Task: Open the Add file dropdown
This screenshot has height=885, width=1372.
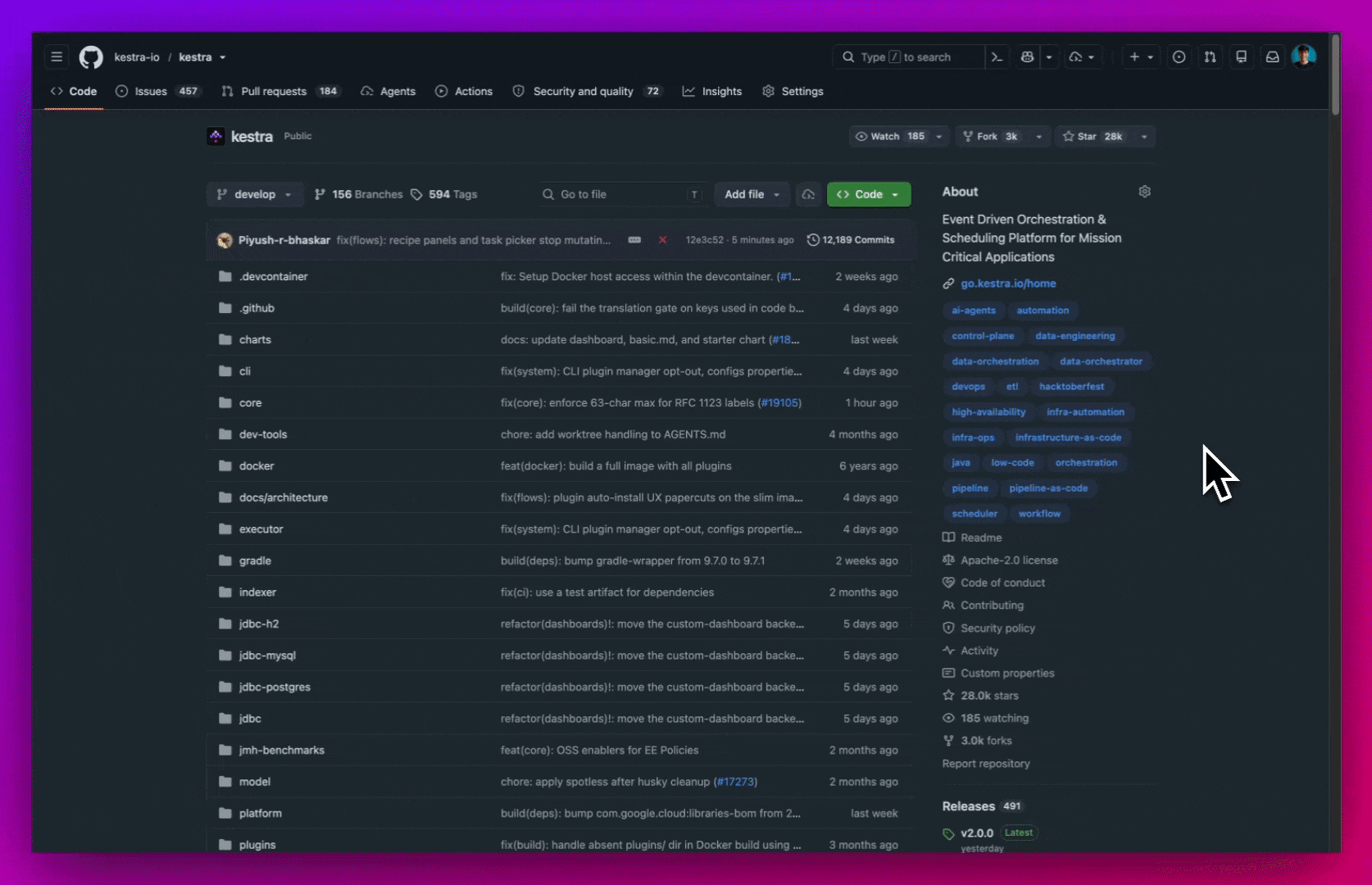Action: click(x=752, y=194)
